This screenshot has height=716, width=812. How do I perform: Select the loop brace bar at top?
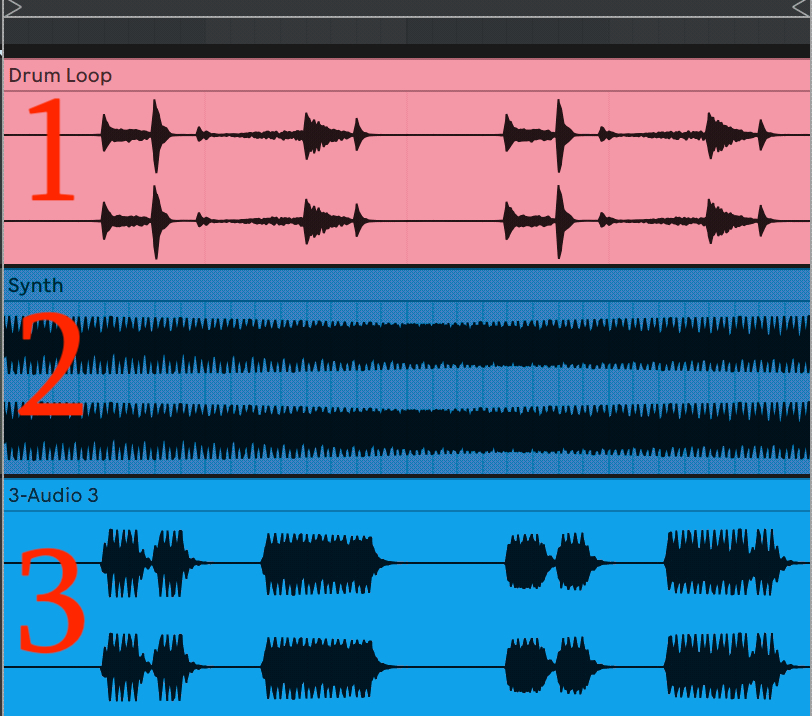400,8
